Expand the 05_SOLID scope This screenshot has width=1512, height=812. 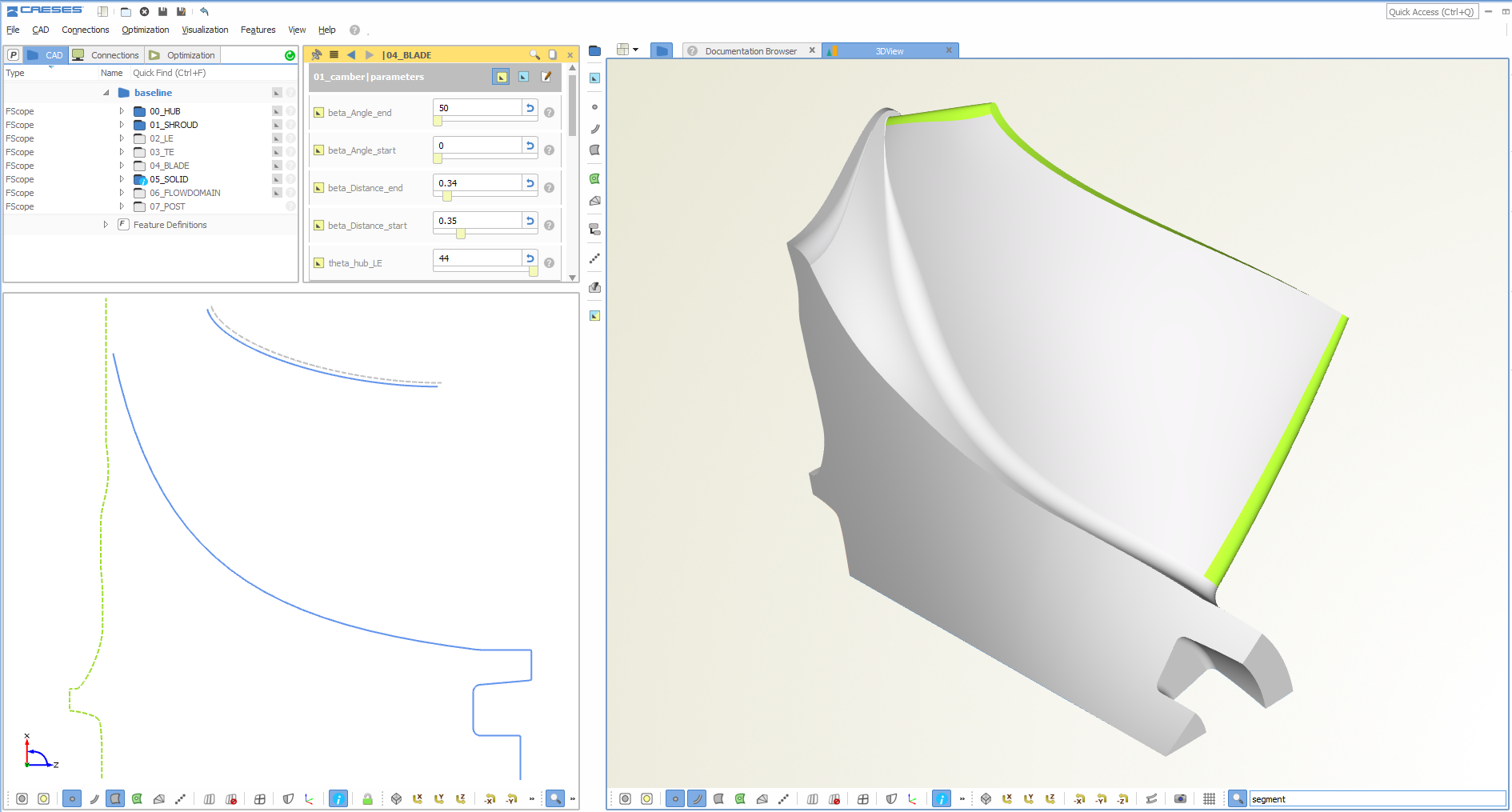click(x=122, y=179)
